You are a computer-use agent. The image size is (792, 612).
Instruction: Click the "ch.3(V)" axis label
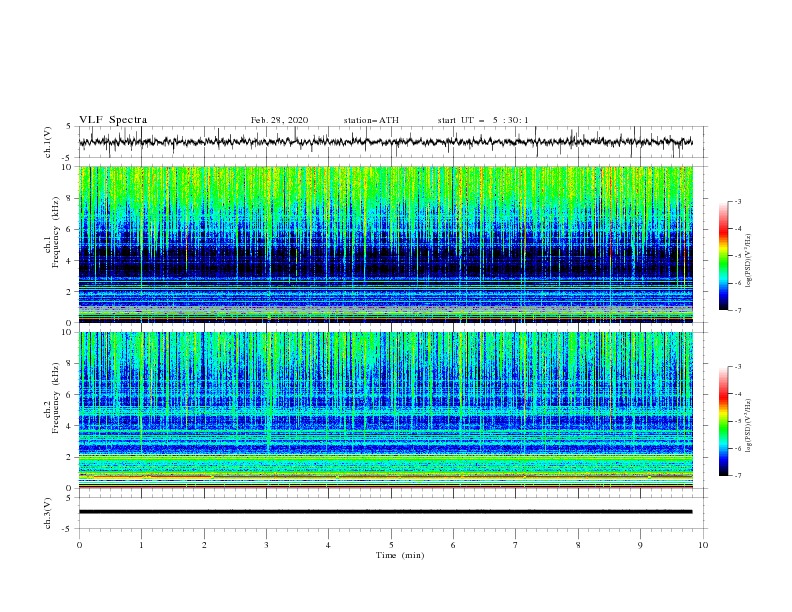pos(48,513)
